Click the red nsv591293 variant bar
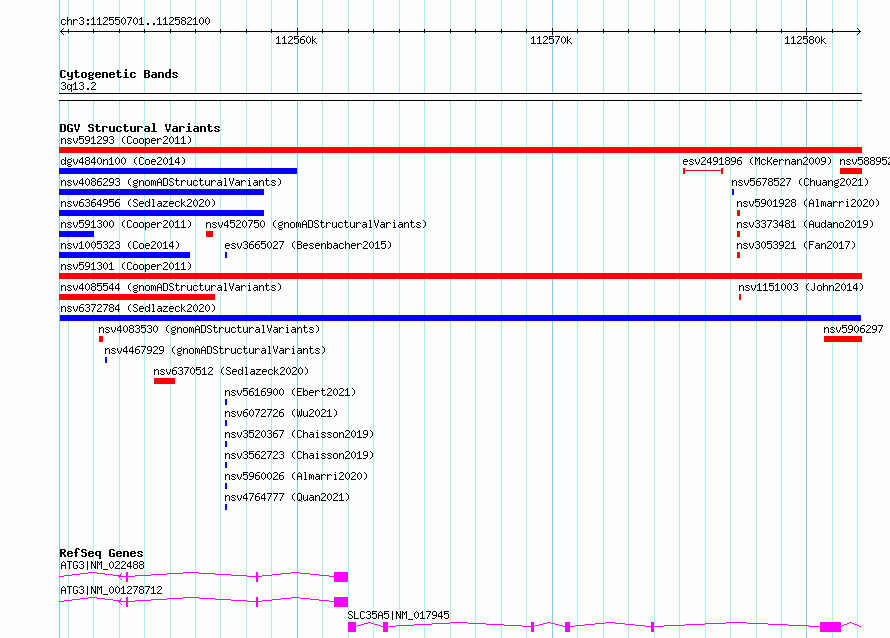This screenshot has width=890, height=638. pyautogui.click(x=460, y=150)
